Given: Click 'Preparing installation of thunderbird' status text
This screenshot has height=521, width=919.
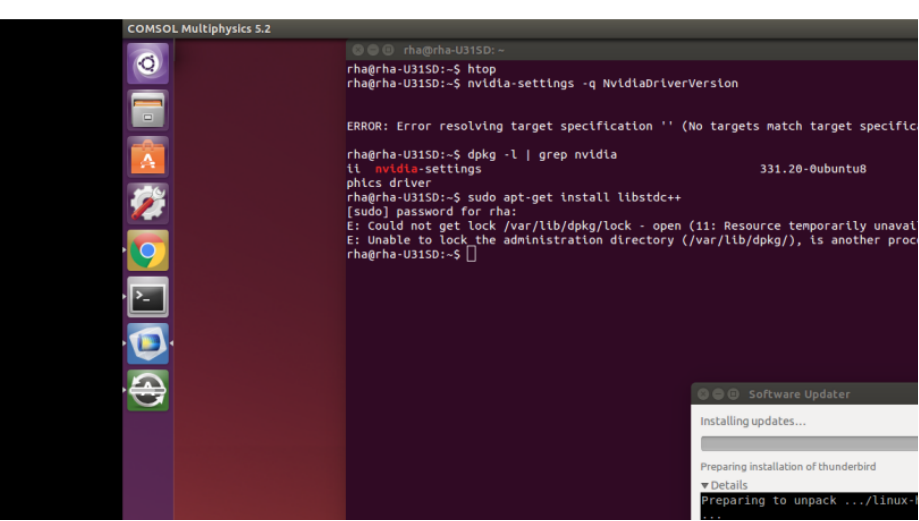Looking at the screenshot, I should [788, 466].
